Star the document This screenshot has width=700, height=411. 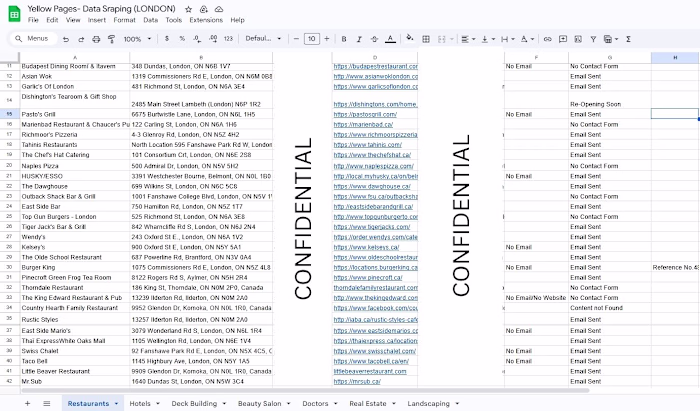click(x=188, y=9)
